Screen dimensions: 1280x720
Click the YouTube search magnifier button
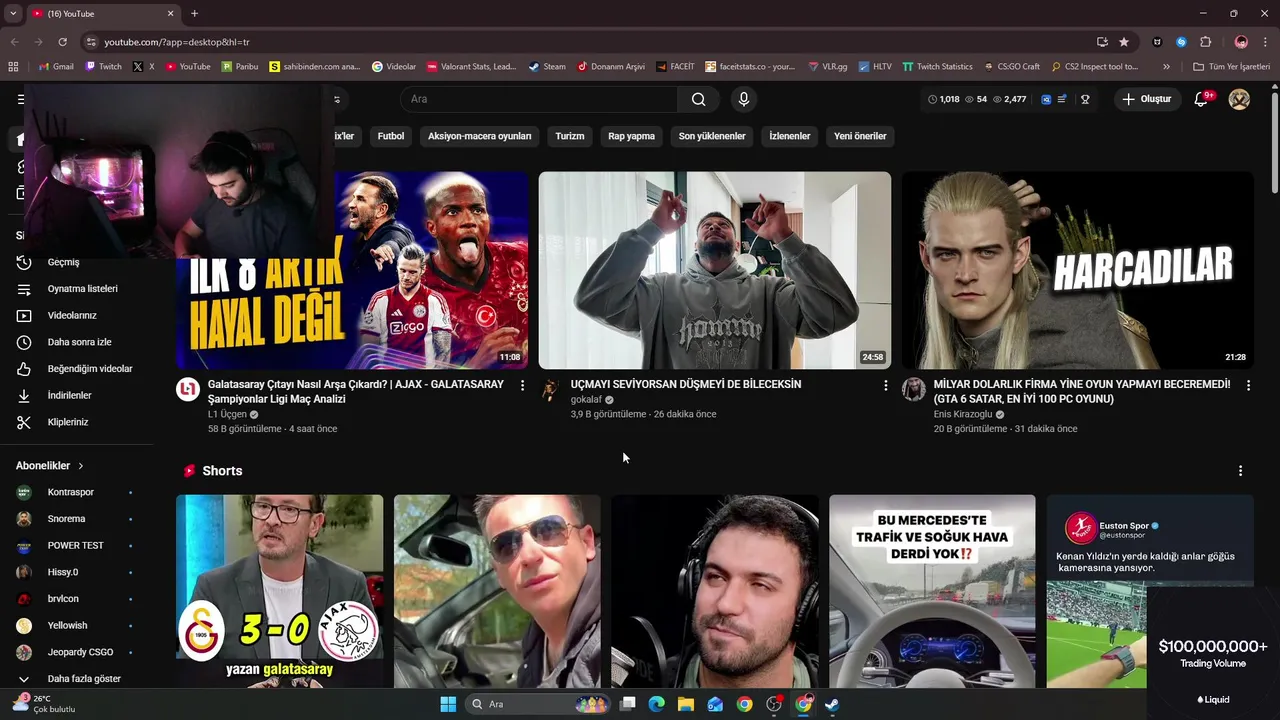click(698, 99)
